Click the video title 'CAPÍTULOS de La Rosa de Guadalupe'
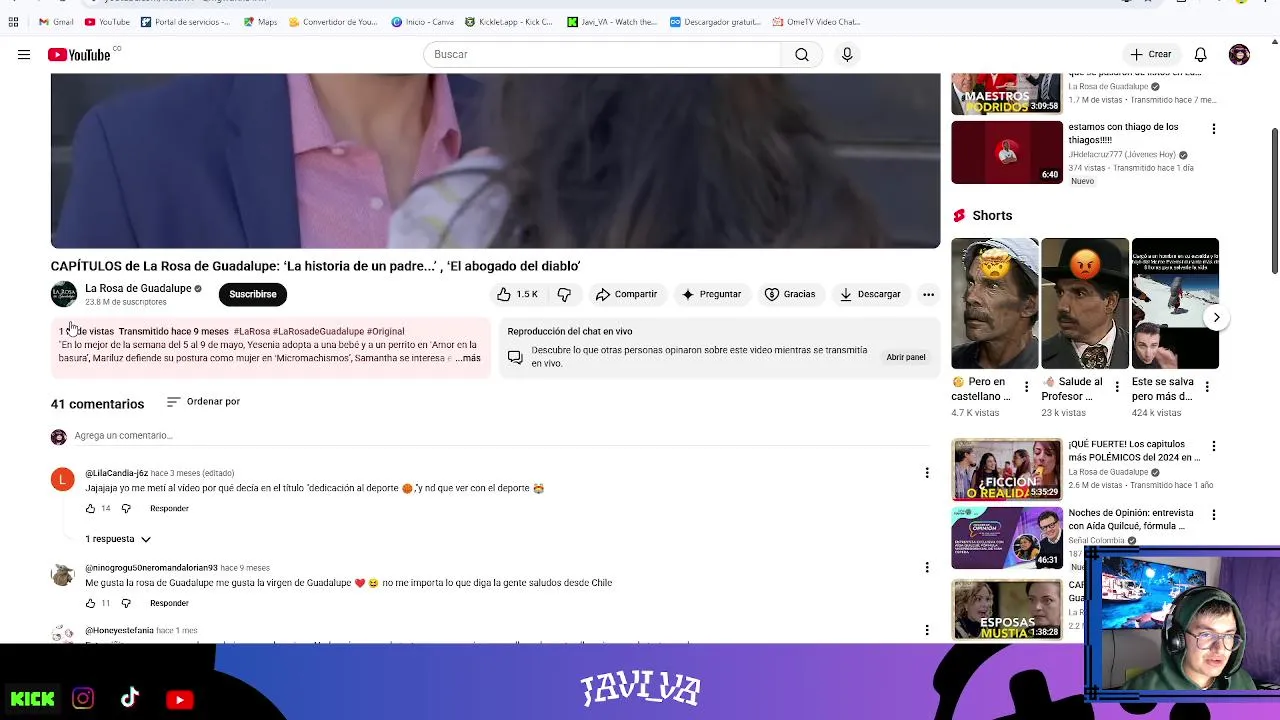 pyautogui.click(x=316, y=266)
